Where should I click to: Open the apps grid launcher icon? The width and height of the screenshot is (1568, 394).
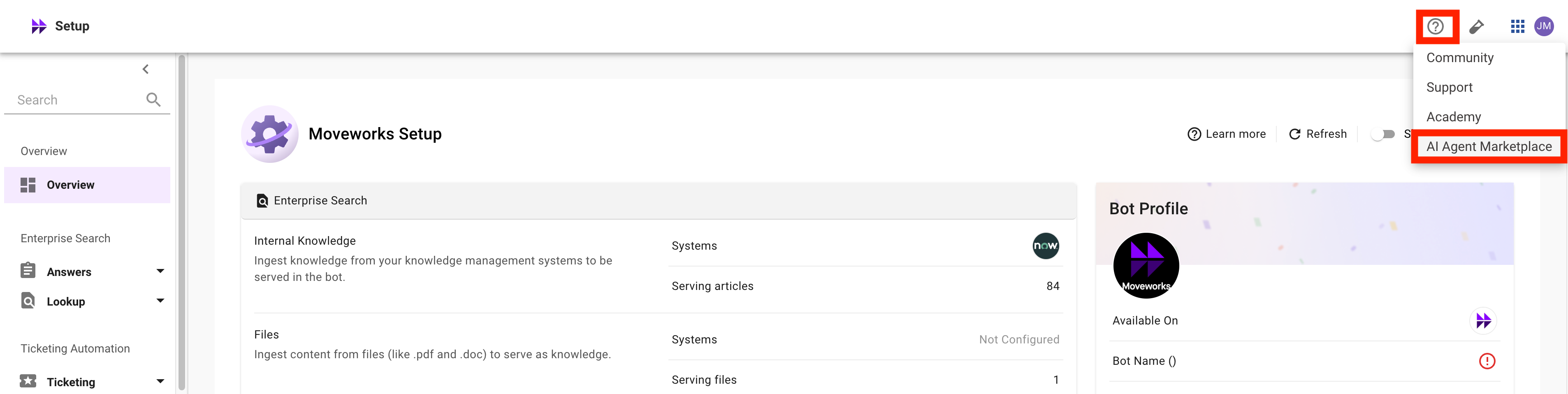point(1517,26)
